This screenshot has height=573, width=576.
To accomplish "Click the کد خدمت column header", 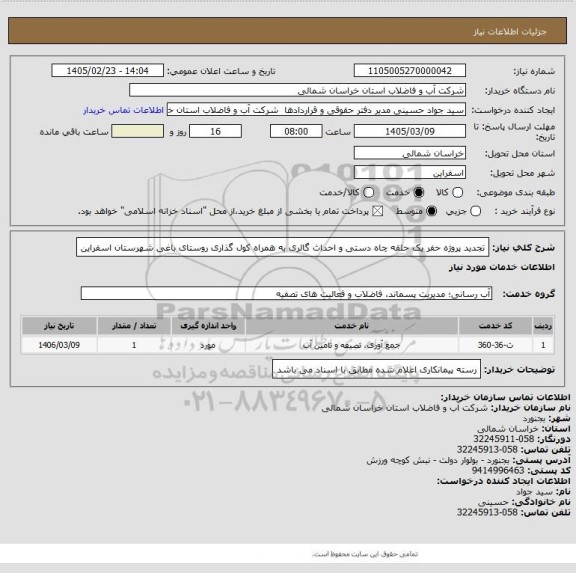I will click(x=495, y=326).
